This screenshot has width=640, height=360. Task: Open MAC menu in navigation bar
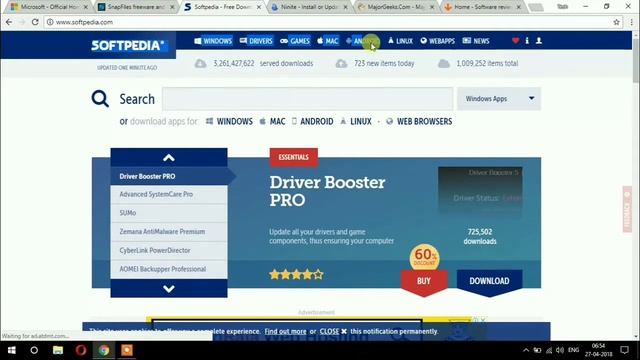pos(328,41)
